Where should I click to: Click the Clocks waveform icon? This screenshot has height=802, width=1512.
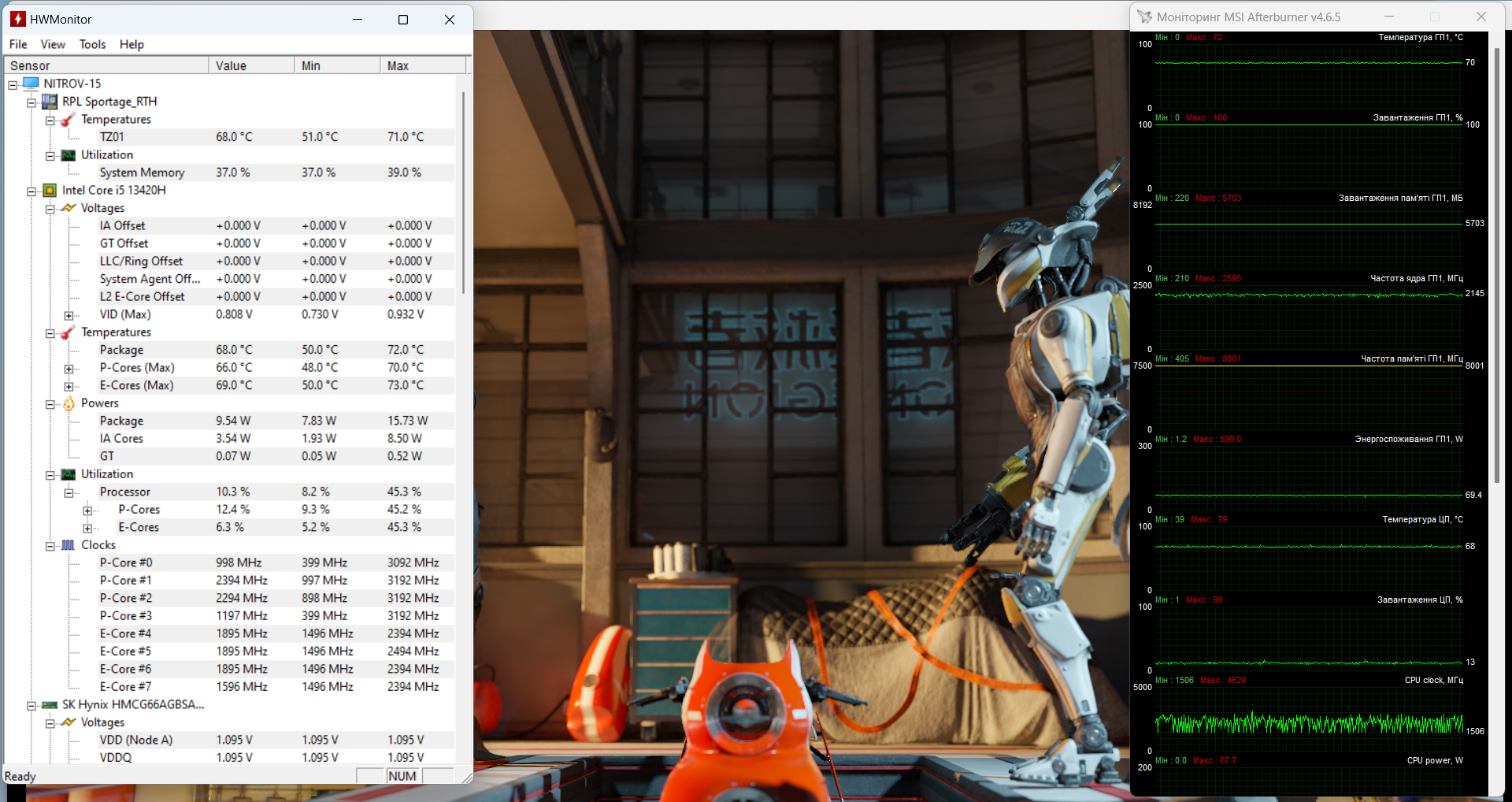[x=69, y=545]
